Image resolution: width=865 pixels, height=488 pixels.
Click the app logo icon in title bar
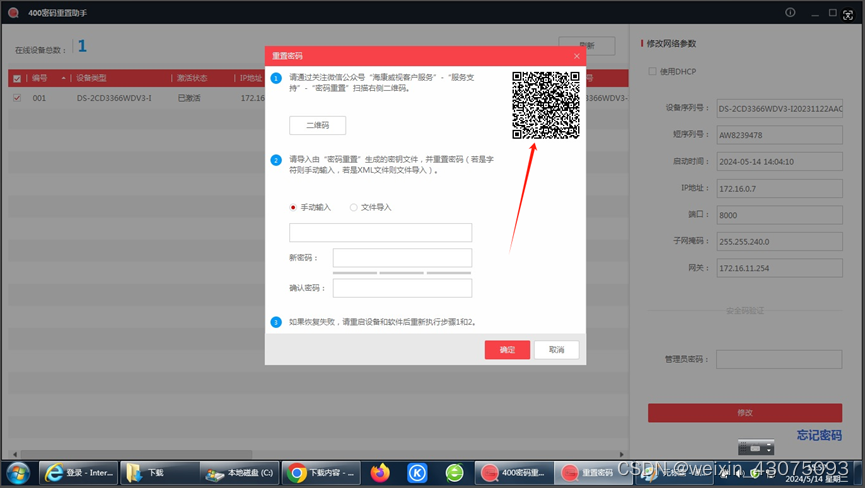(x=13, y=12)
